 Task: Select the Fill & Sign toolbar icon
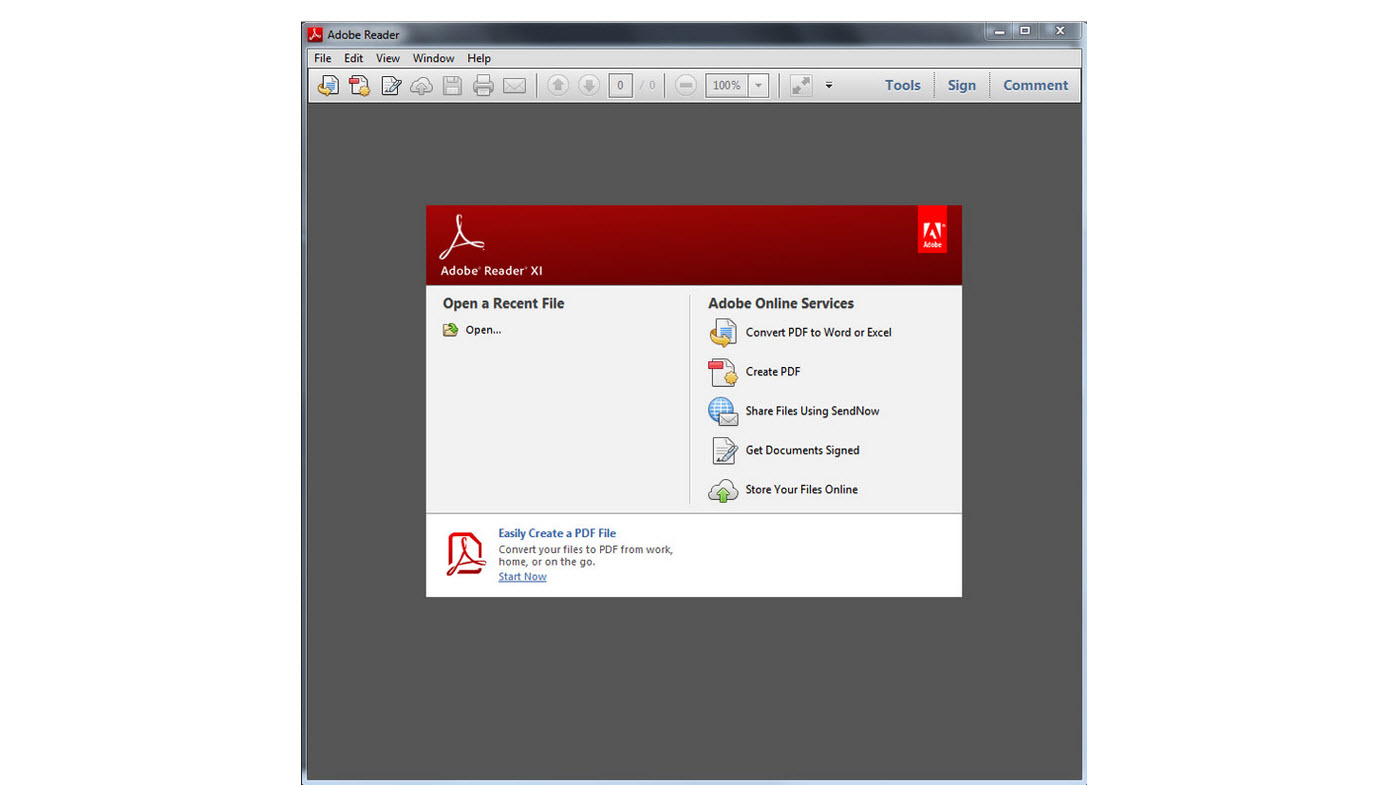(390, 85)
